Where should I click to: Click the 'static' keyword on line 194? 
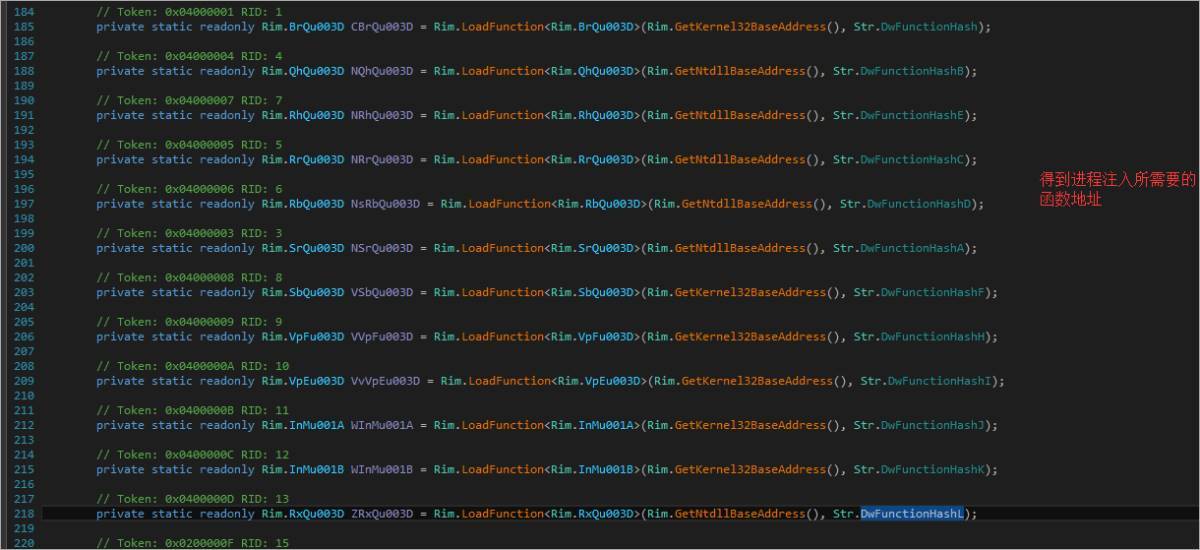[x=171, y=159]
